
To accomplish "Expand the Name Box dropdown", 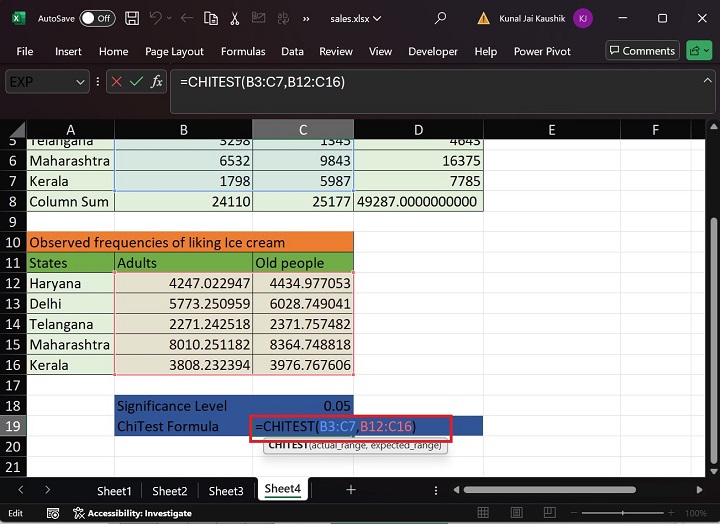I will [x=82, y=82].
